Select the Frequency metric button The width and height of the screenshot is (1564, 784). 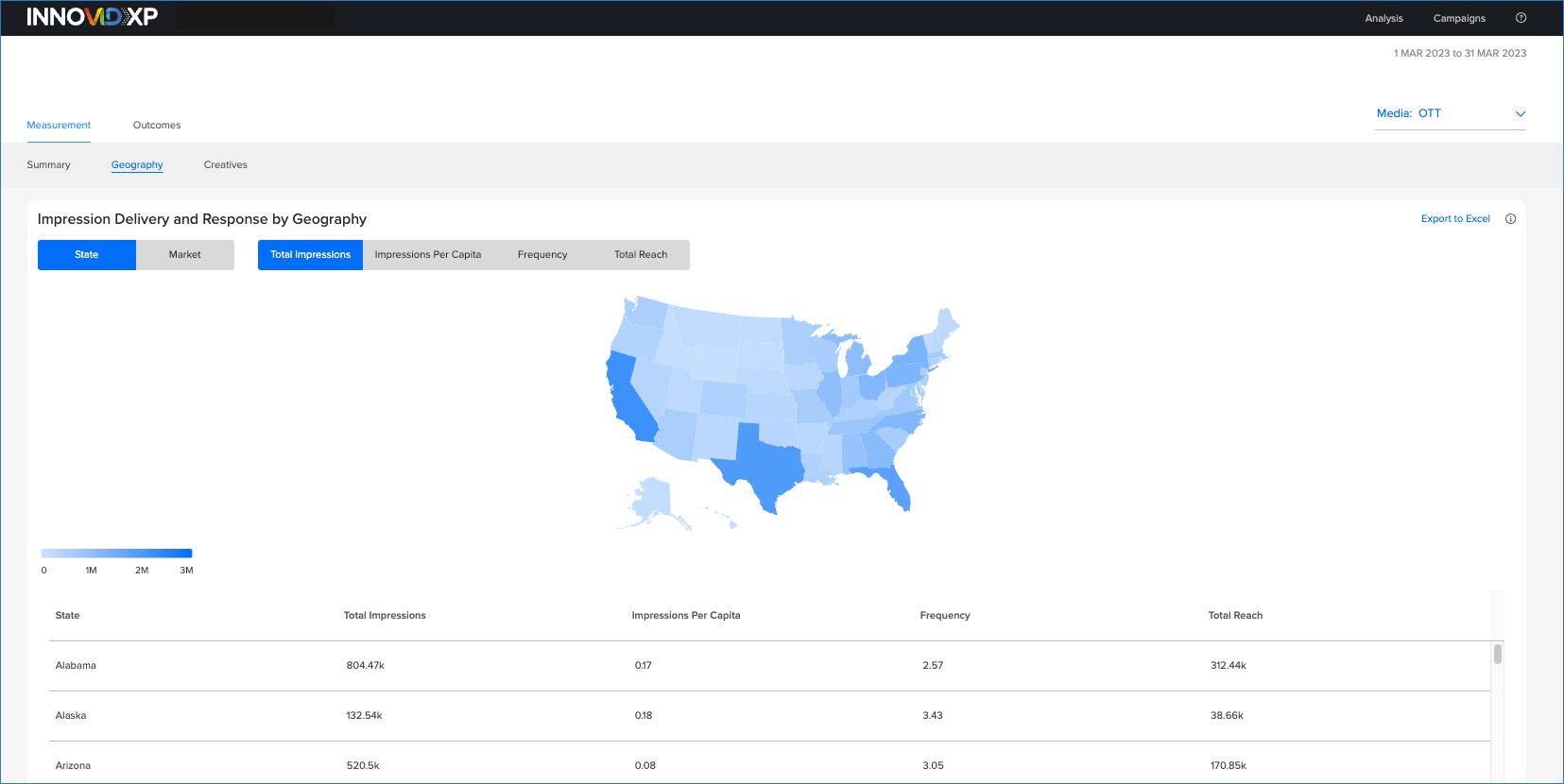542,255
